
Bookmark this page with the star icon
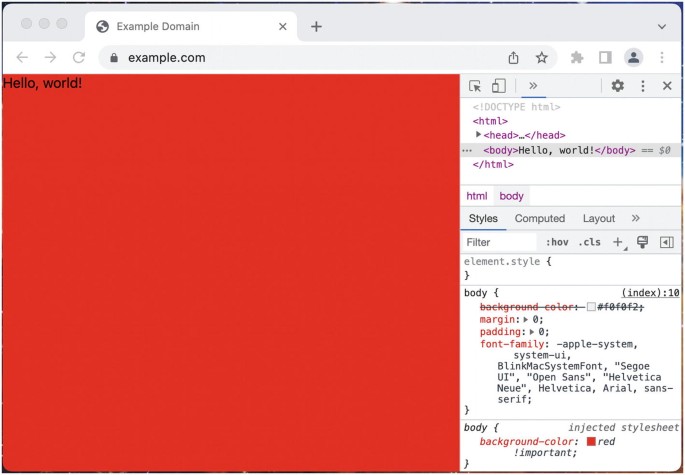541,58
